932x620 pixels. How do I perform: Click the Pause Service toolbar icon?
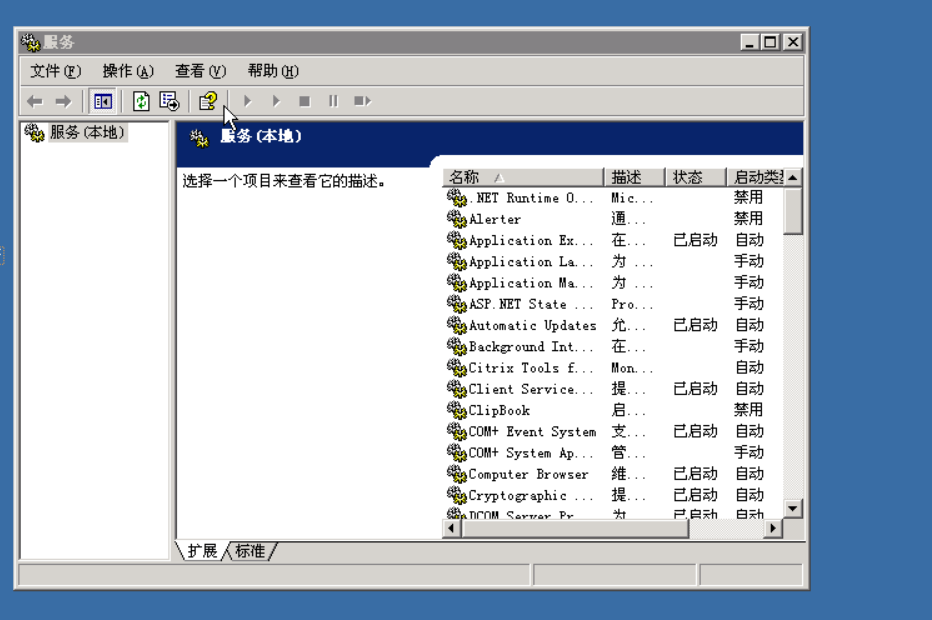click(333, 102)
